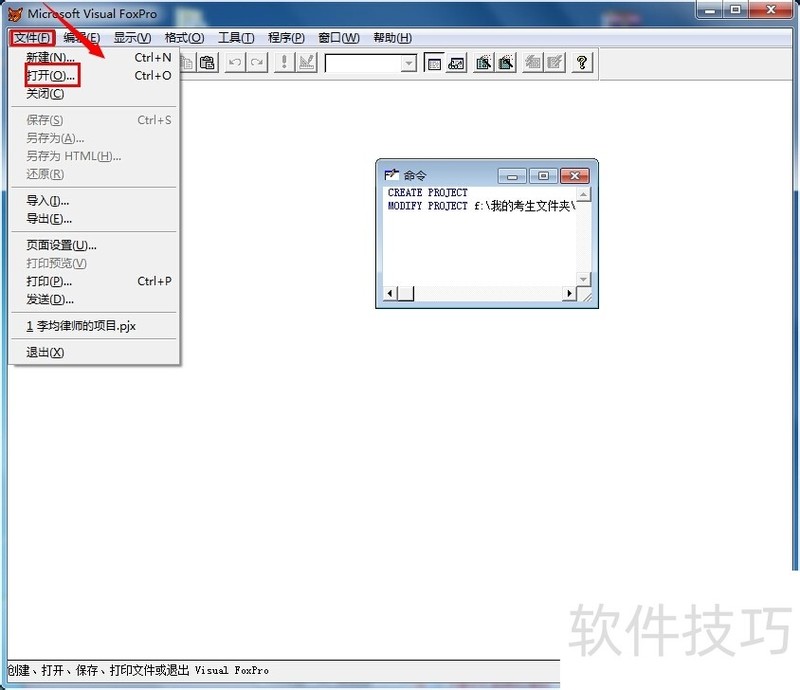This screenshot has width=800, height=690.
Task: Open the 格式(O) menu
Action: pyautogui.click(x=184, y=38)
